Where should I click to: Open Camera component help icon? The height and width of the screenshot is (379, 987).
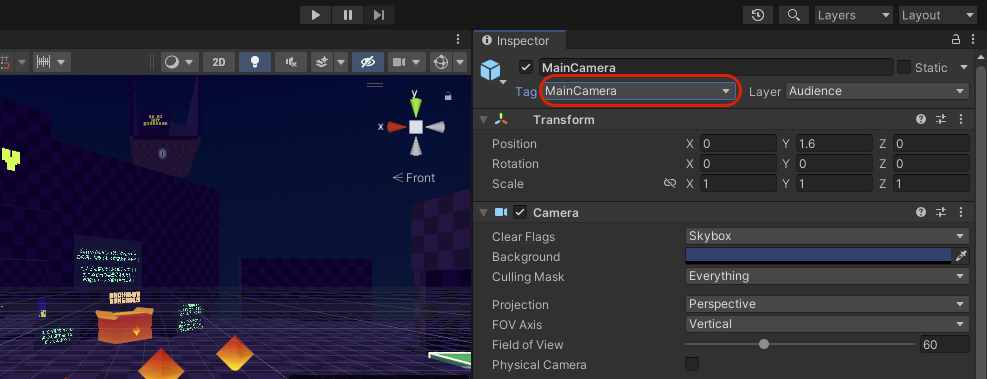click(x=921, y=213)
